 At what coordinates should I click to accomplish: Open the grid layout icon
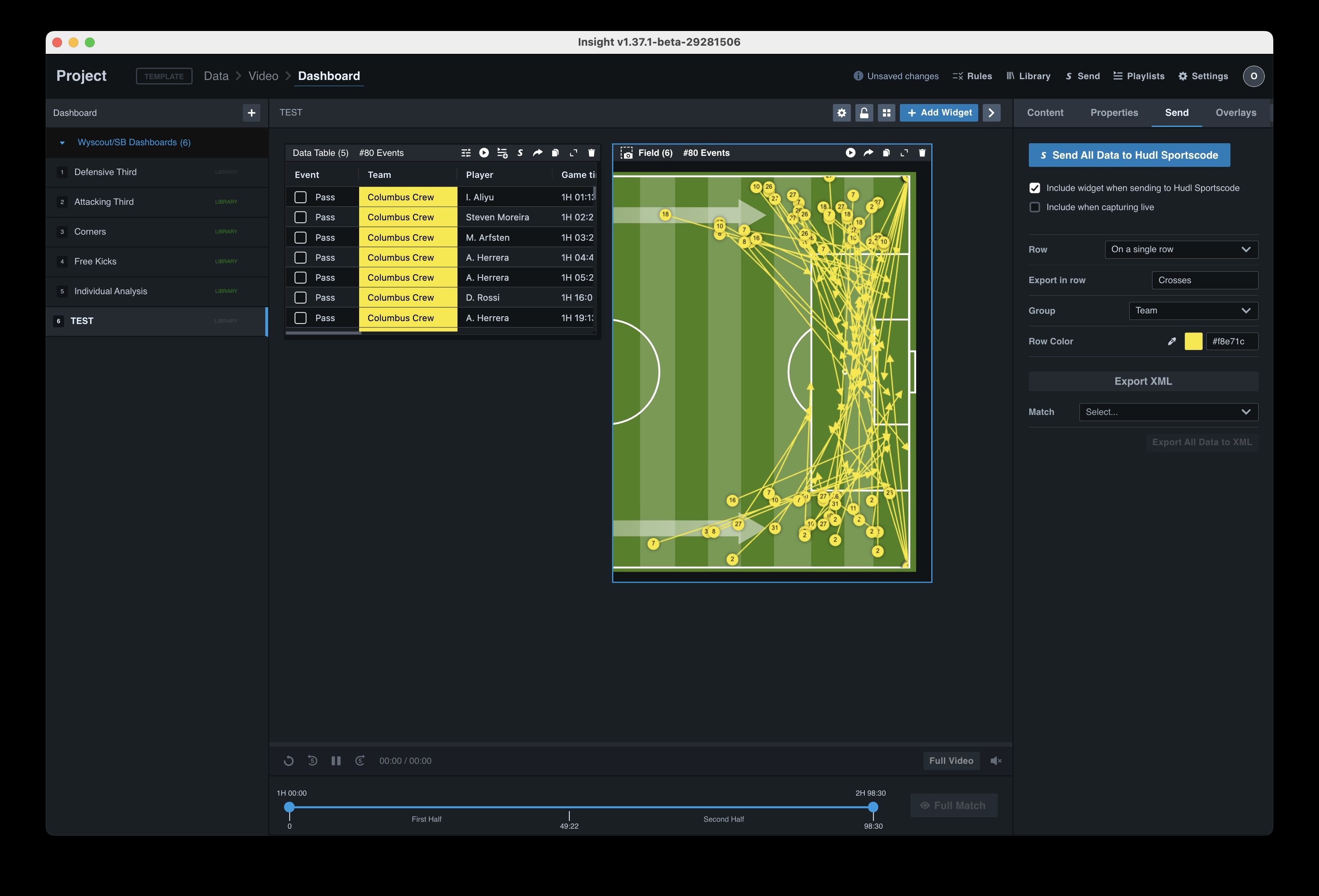(x=886, y=112)
